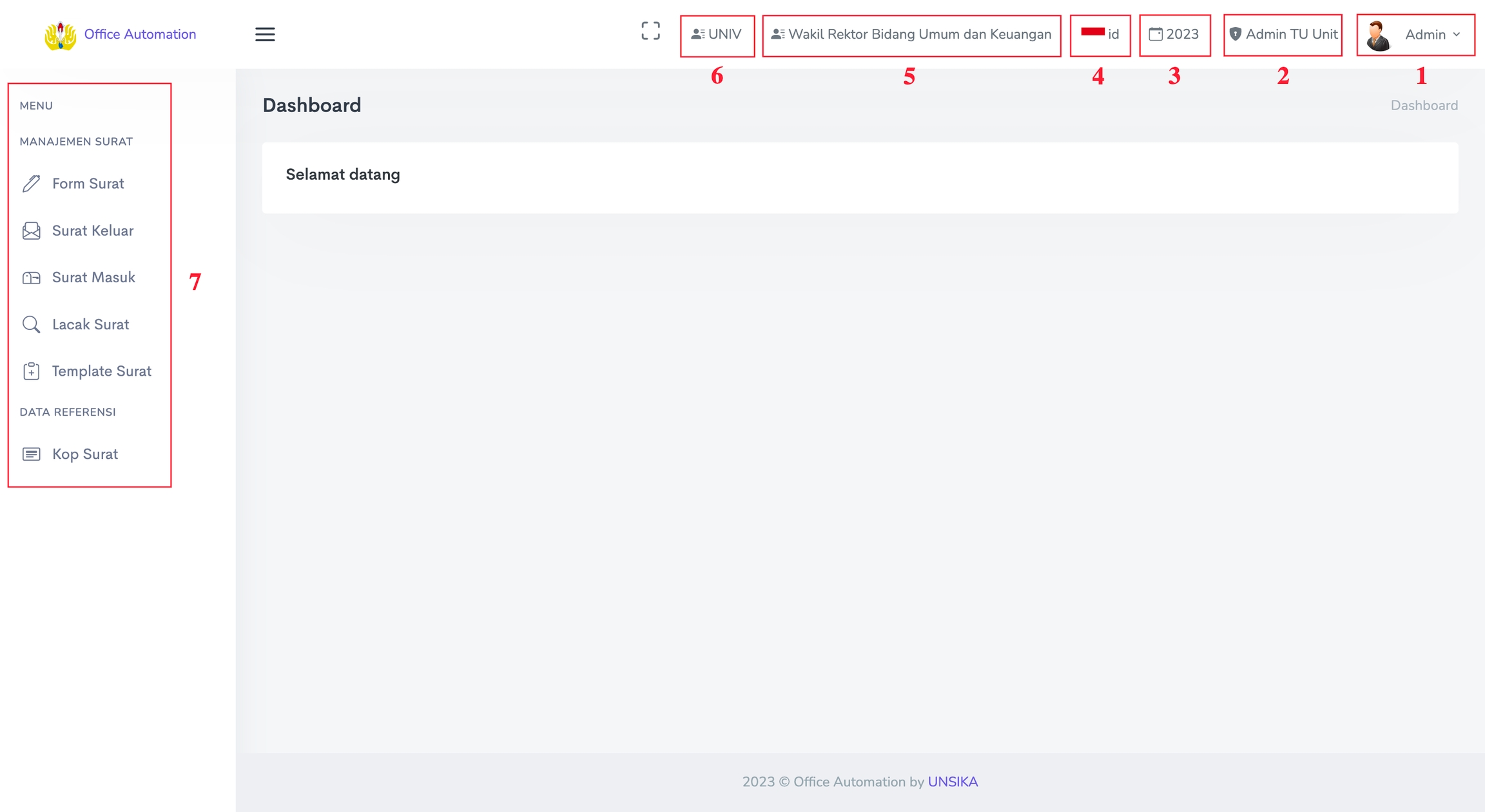Open the 2023 year selector
The image size is (1485, 812).
tap(1174, 35)
